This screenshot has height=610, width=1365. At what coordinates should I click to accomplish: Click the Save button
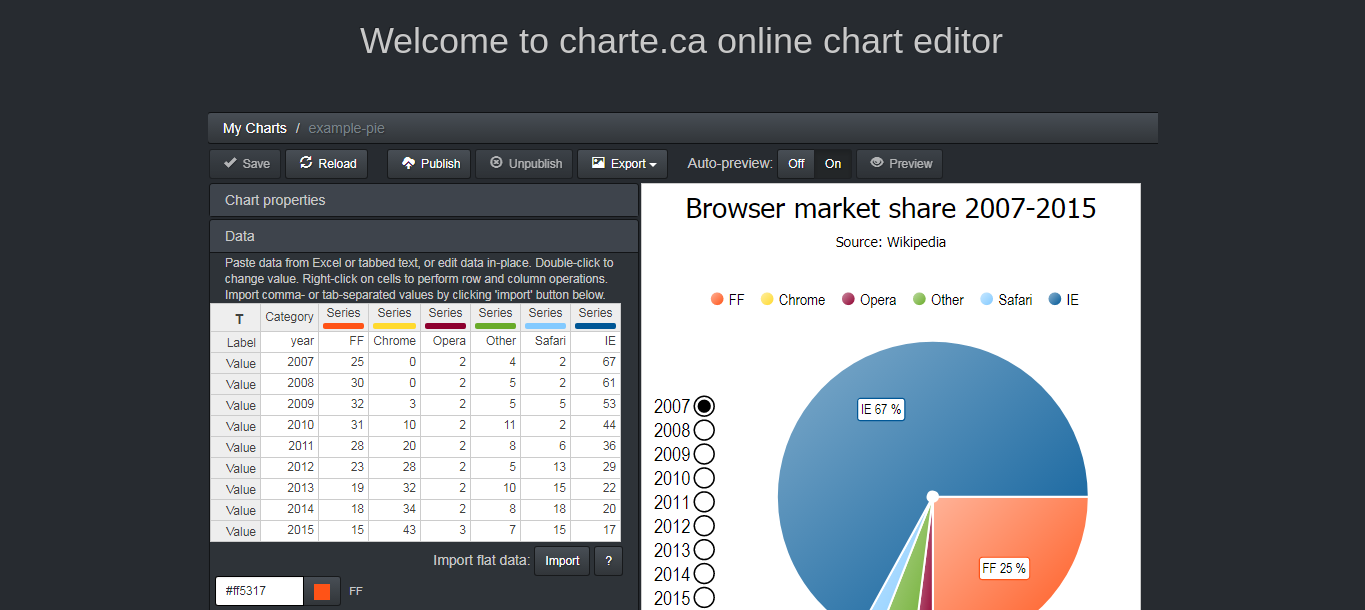coord(246,164)
